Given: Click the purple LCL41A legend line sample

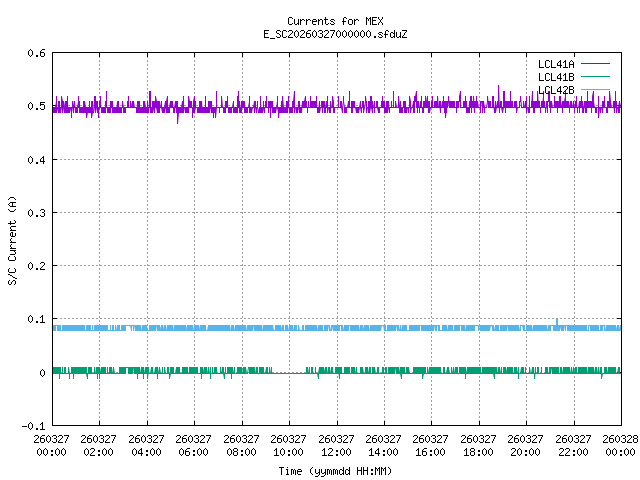Looking at the screenshot, I should click(594, 63).
